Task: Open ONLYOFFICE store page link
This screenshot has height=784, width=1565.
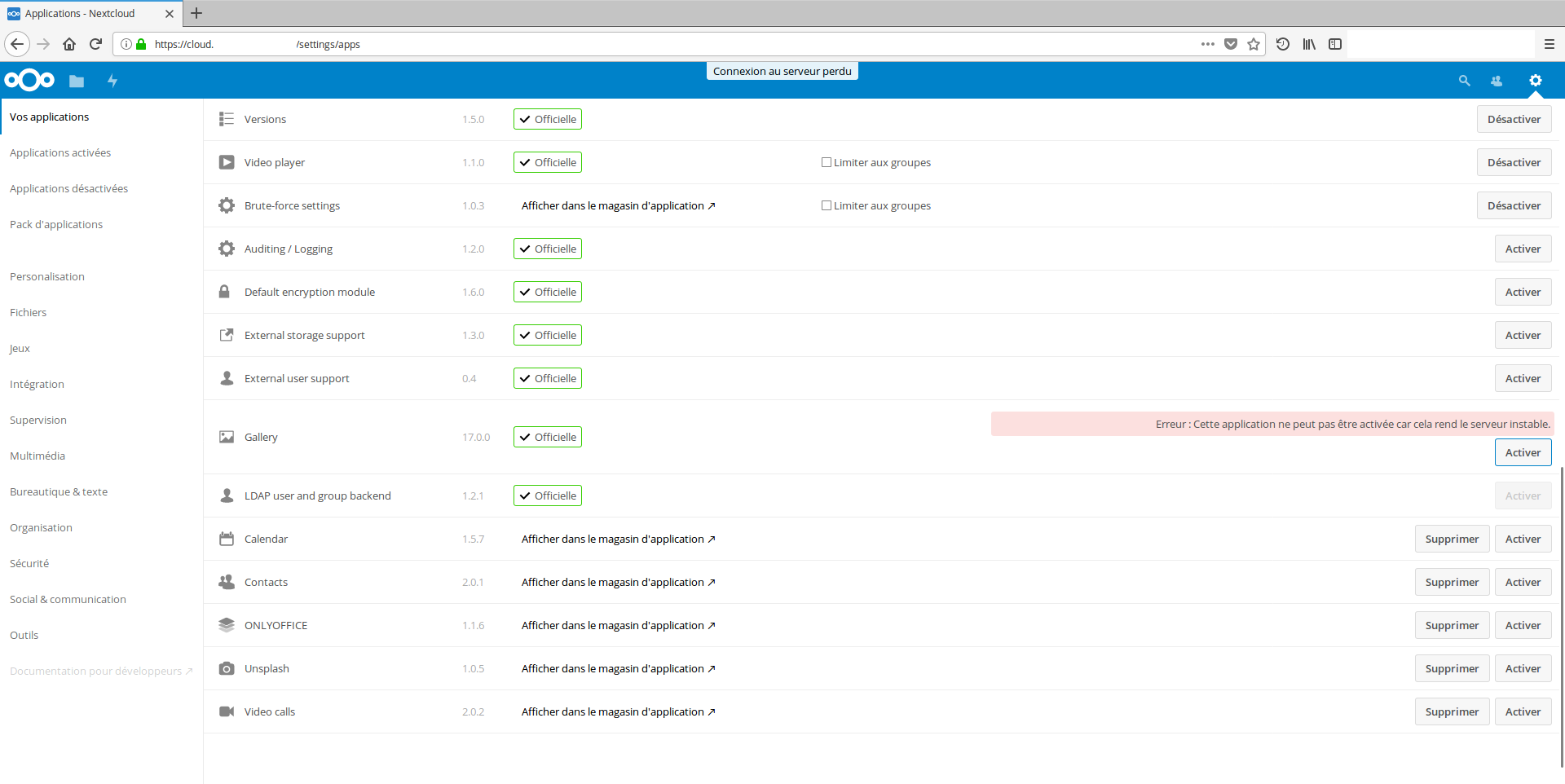Action: click(x=618, y=625)
